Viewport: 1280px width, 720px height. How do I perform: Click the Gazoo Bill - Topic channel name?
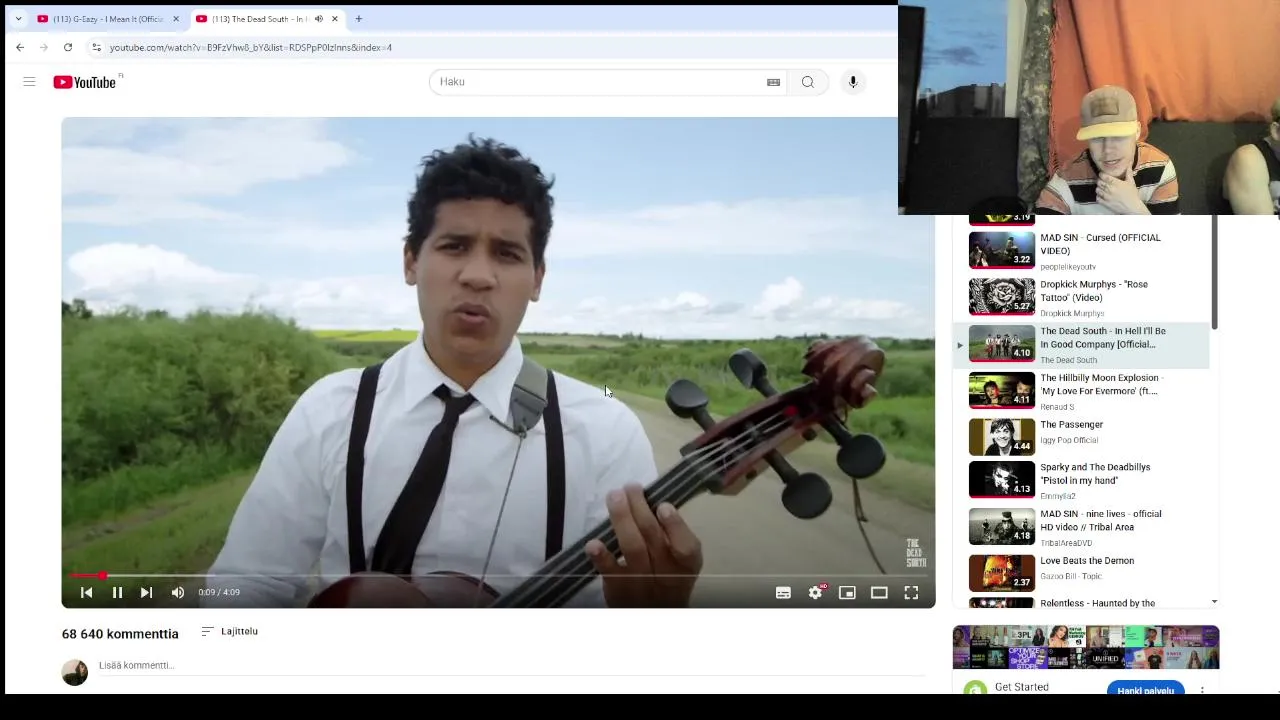tap(1070, 577)
